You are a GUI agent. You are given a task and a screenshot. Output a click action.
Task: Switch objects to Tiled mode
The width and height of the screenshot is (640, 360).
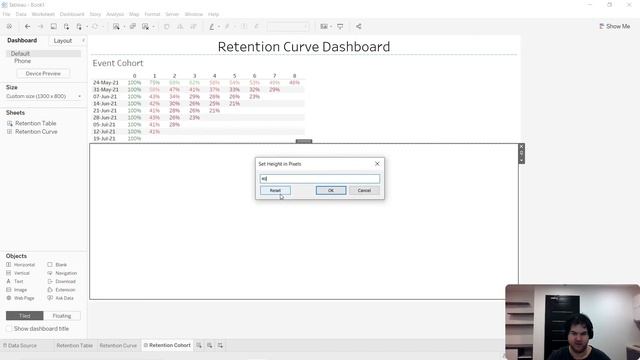24,316
